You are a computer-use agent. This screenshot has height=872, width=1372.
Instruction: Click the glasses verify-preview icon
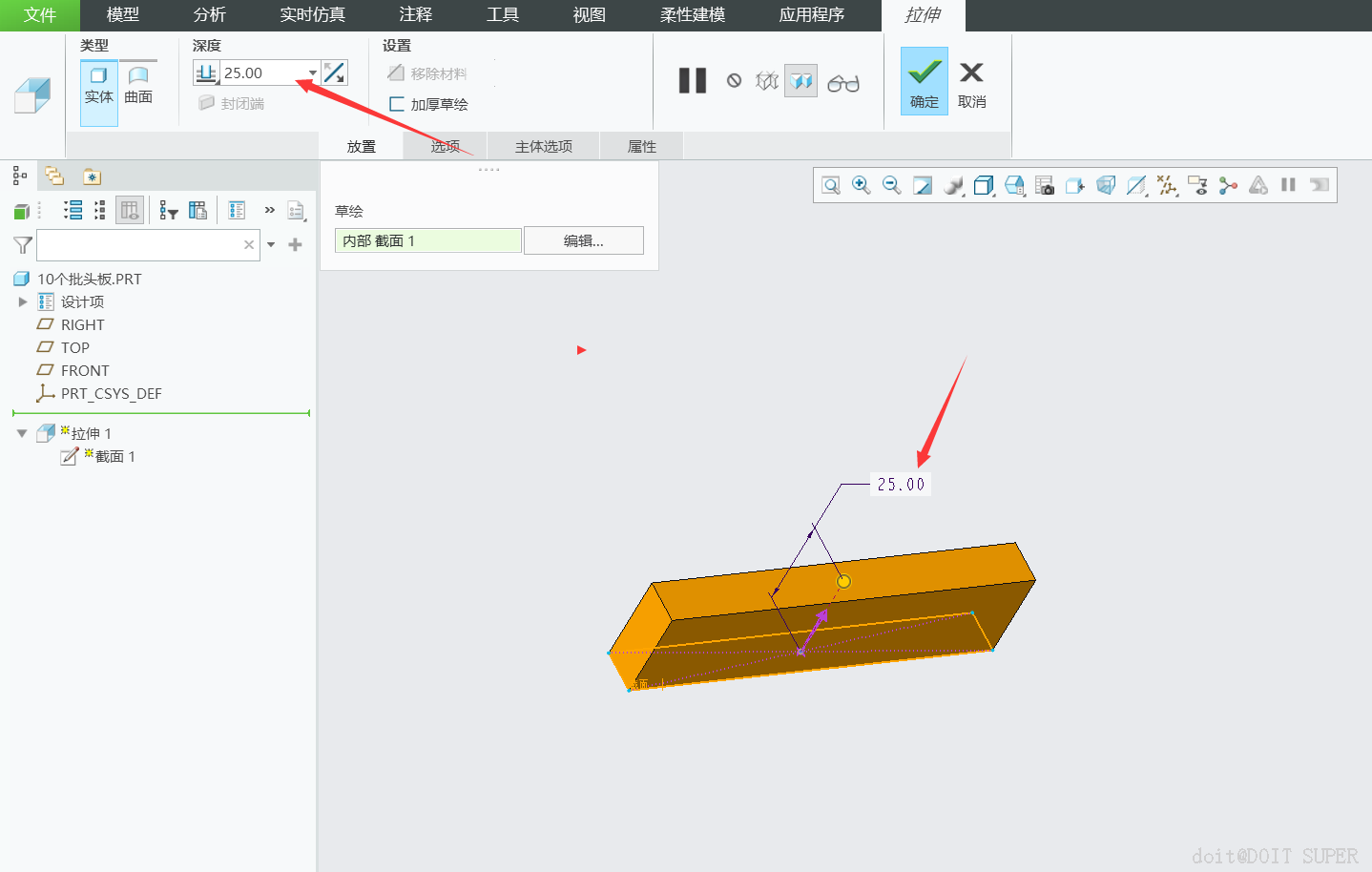(842, 83)
